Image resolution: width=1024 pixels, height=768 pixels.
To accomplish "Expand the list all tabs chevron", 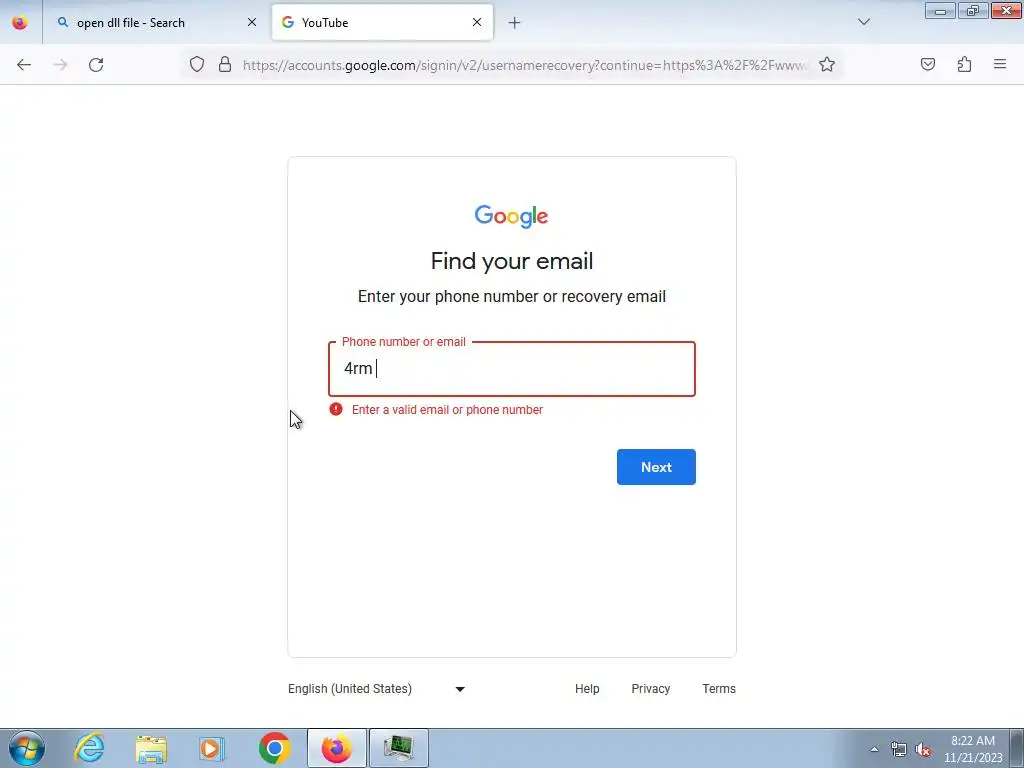I will click(863, 22).
